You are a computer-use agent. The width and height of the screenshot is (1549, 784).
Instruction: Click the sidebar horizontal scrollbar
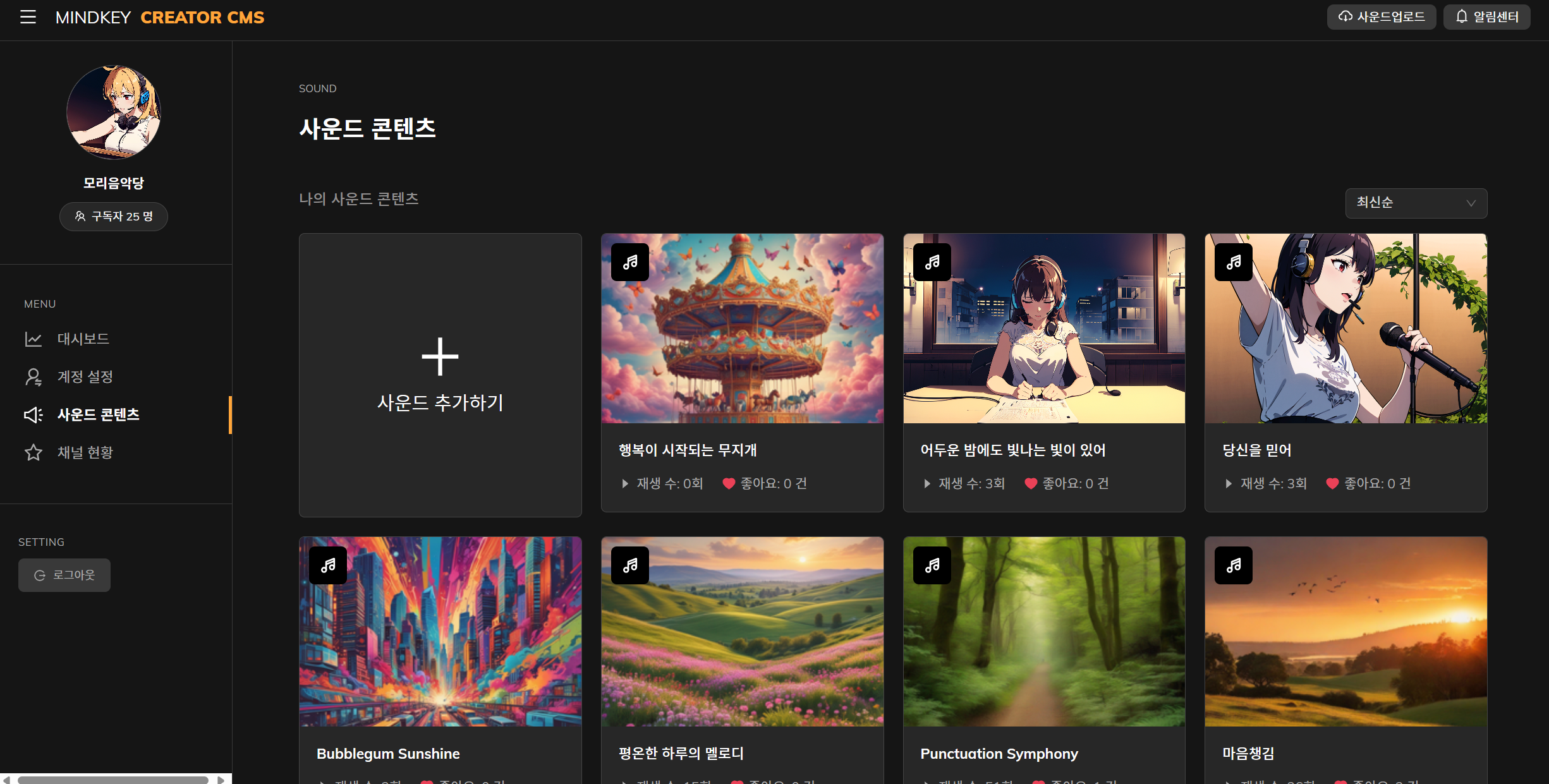point(112,780)
